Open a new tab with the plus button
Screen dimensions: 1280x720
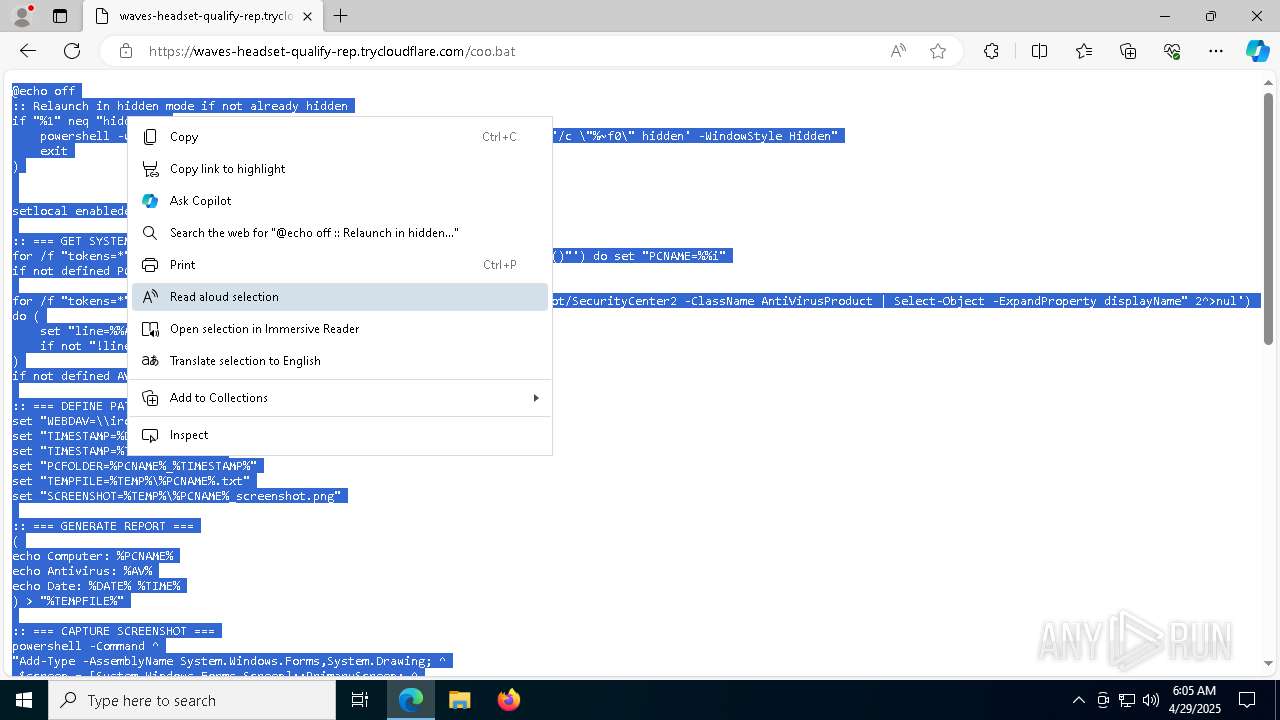point(340,16)
